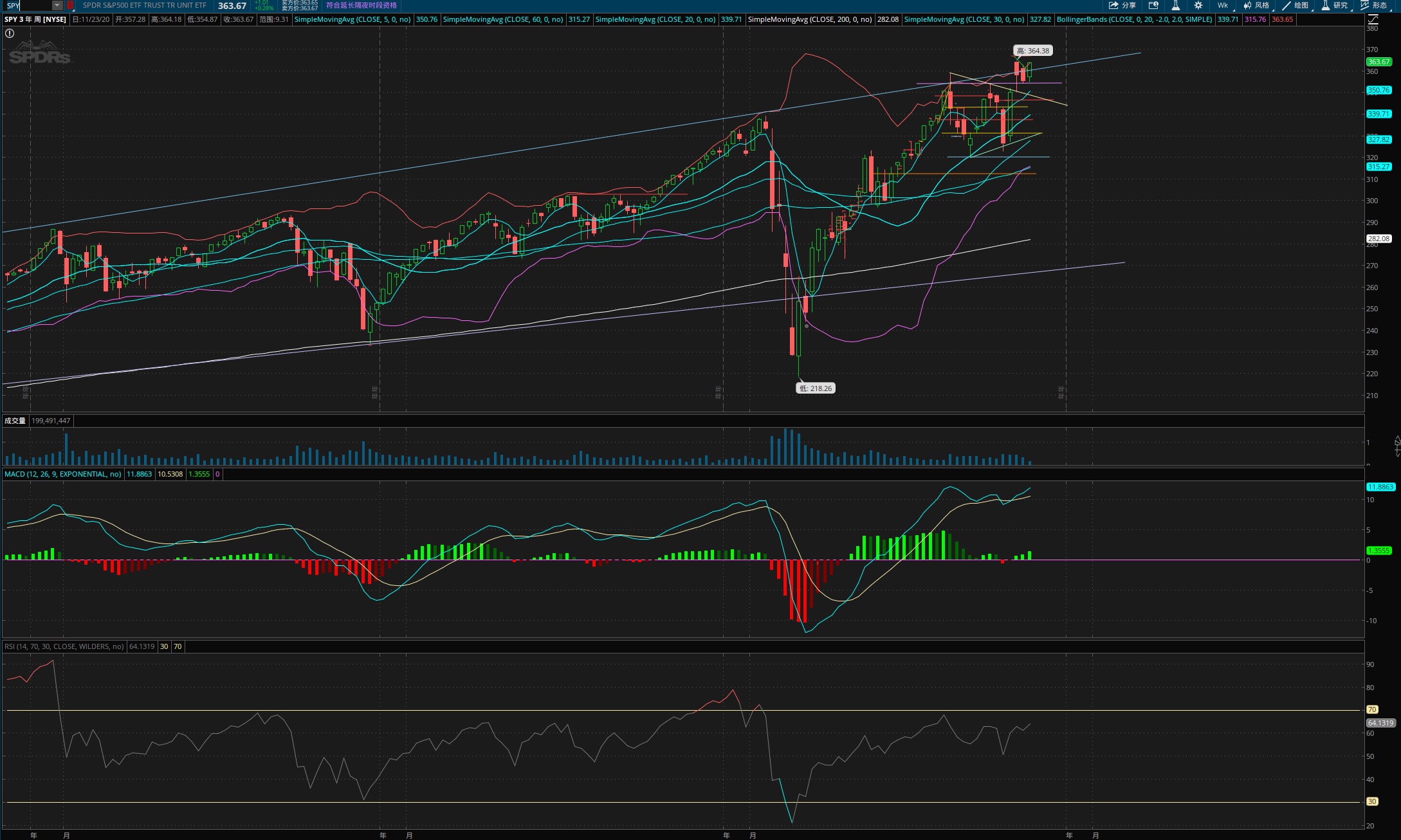1401x840 pixels.
Task: Click the red link color square beside symbol
Action: [x=70, y=5]
